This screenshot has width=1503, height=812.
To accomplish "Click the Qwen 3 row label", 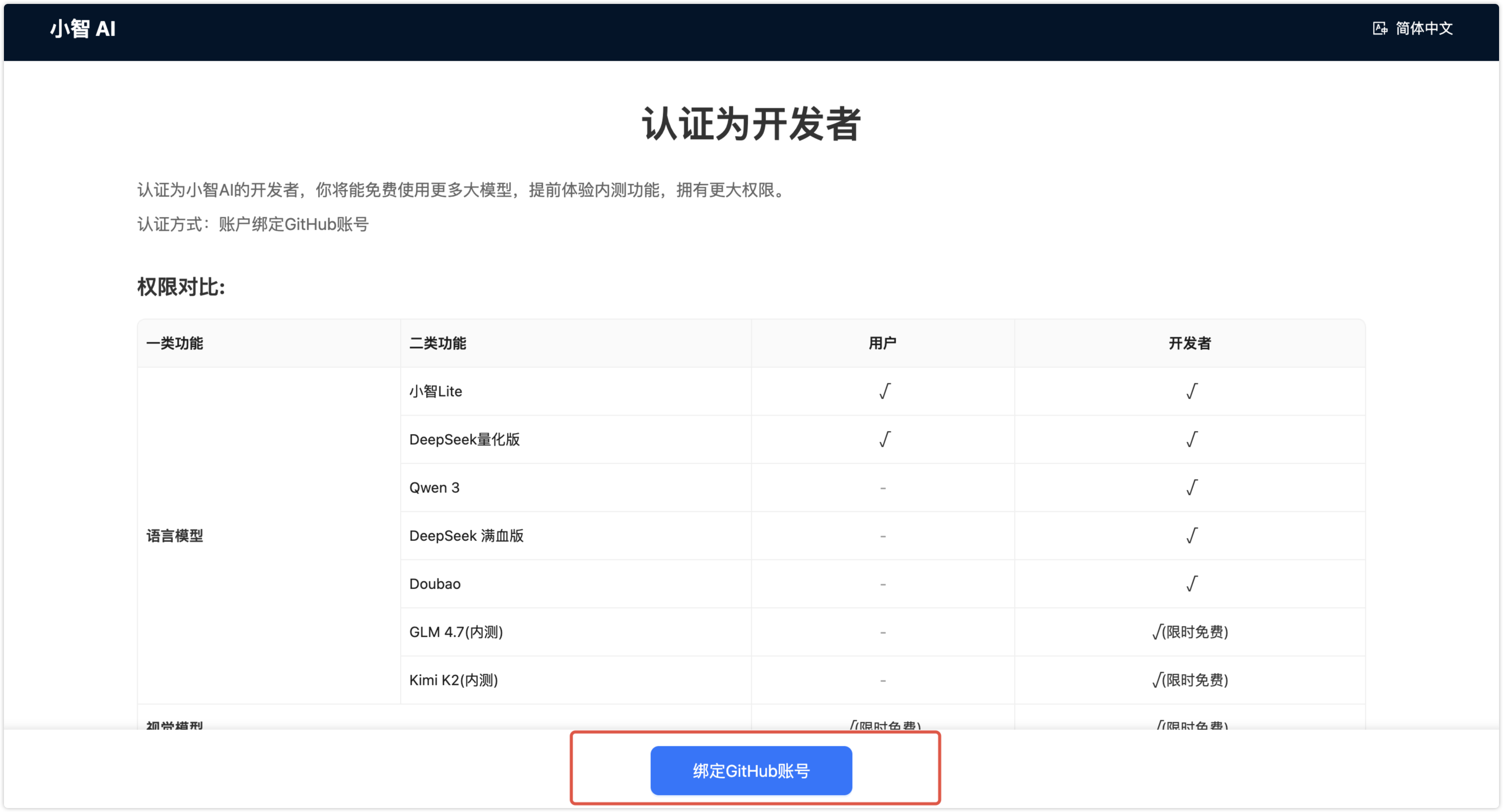I will (434, 487).
